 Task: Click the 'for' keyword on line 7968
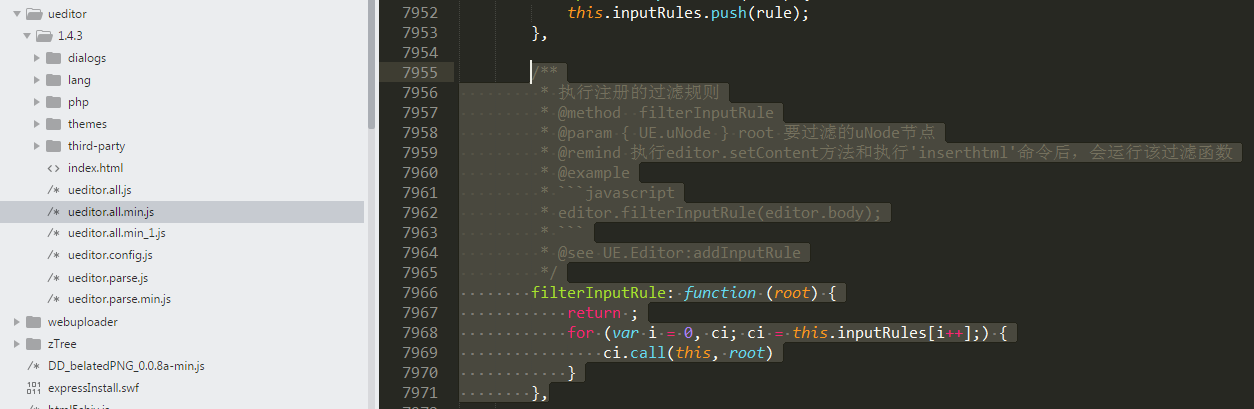580,332
